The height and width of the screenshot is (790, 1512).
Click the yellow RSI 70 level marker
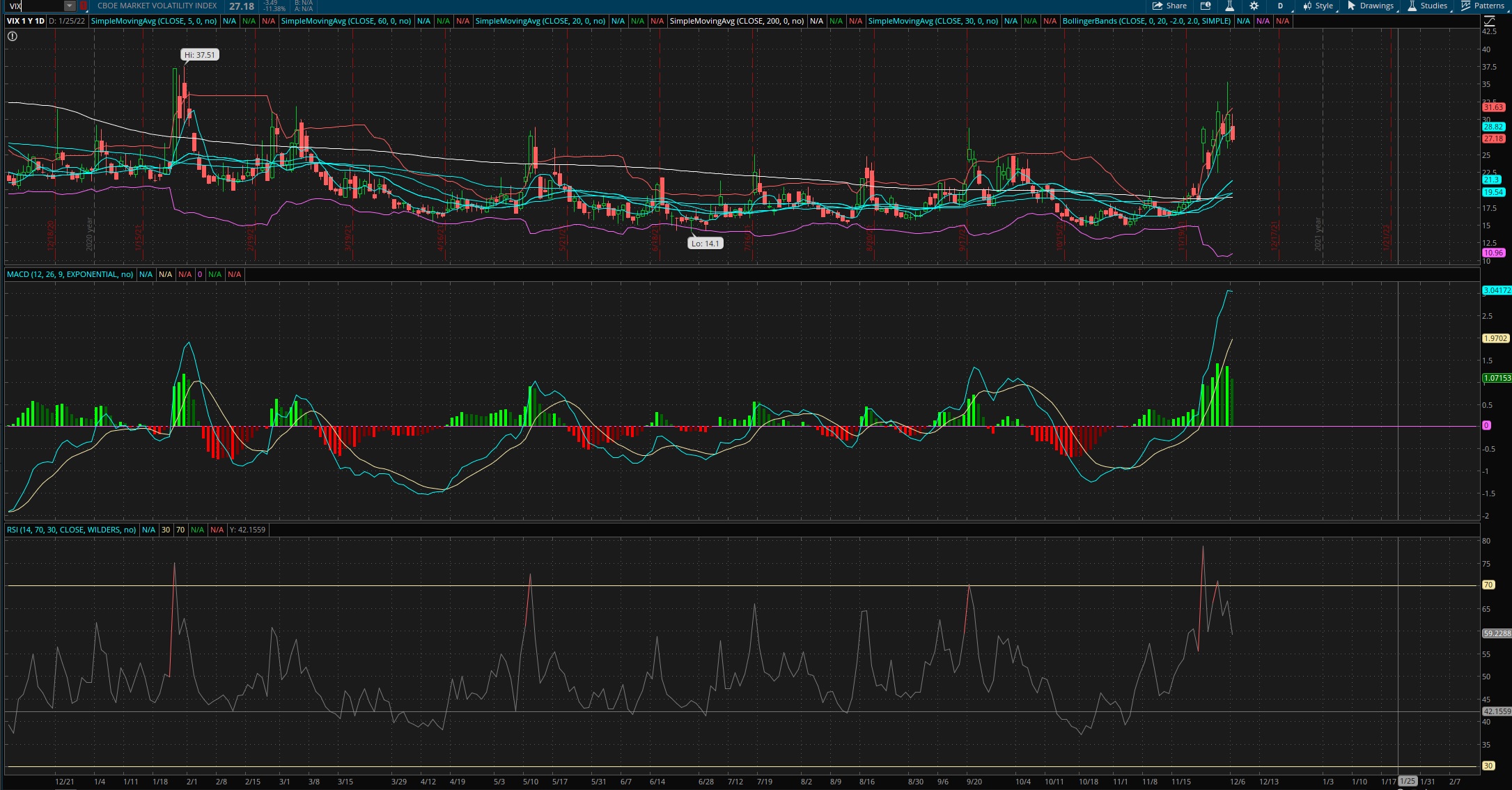coord(1488,585)
